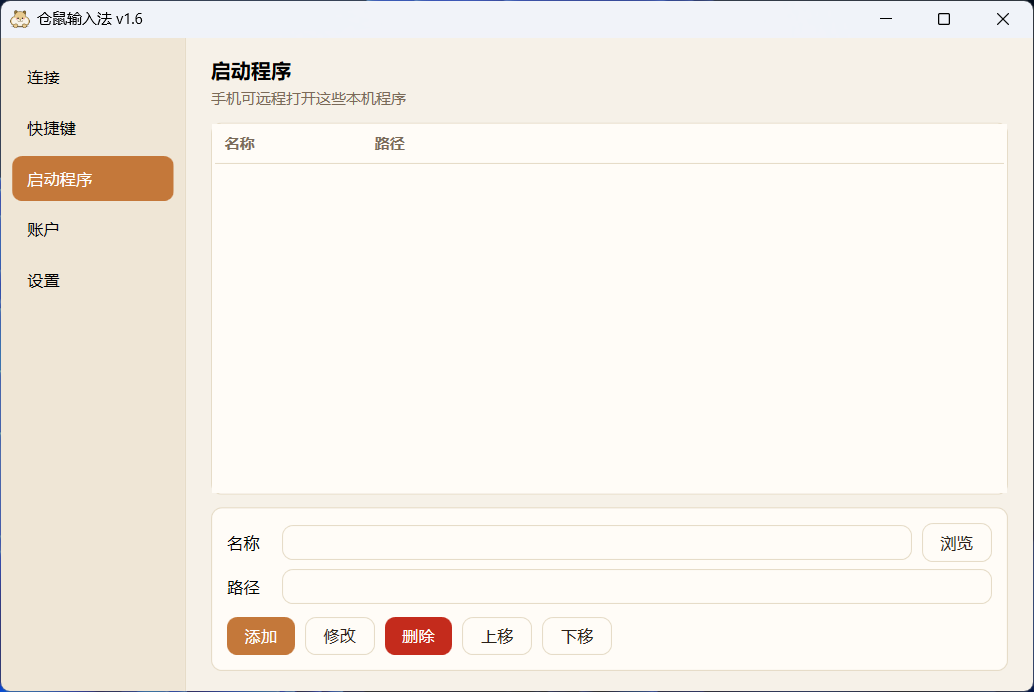1034x692 pixels.
Task: Switch to the 快捷键 page
Action: tap(92, 128)
